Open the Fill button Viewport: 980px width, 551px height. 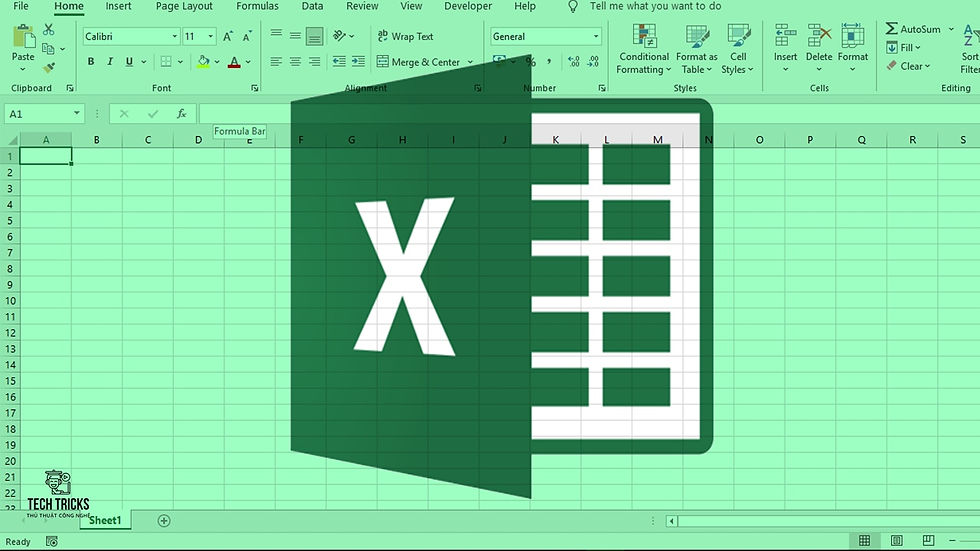[x=904, y=47]
